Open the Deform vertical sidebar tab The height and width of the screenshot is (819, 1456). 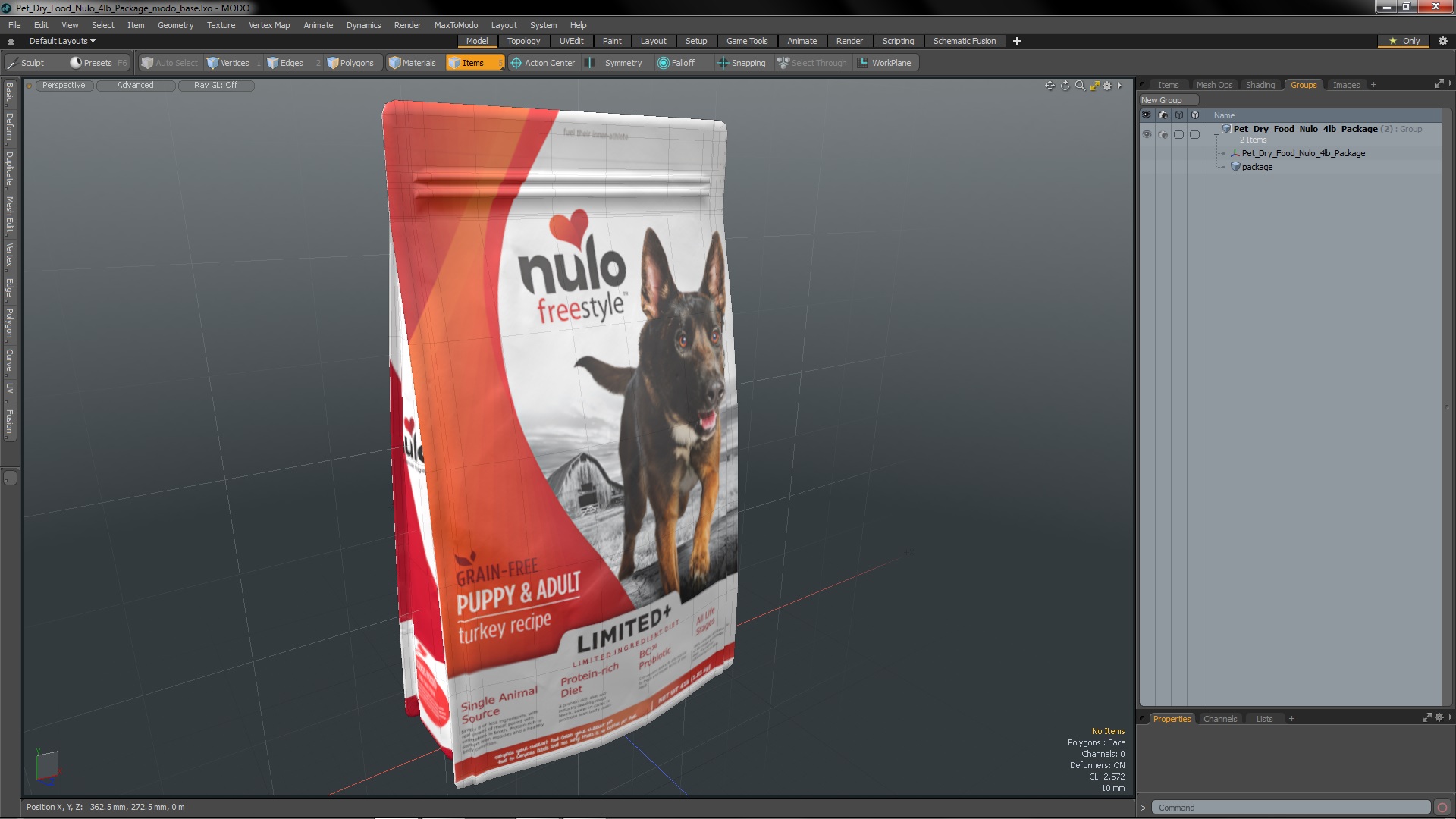10,127
